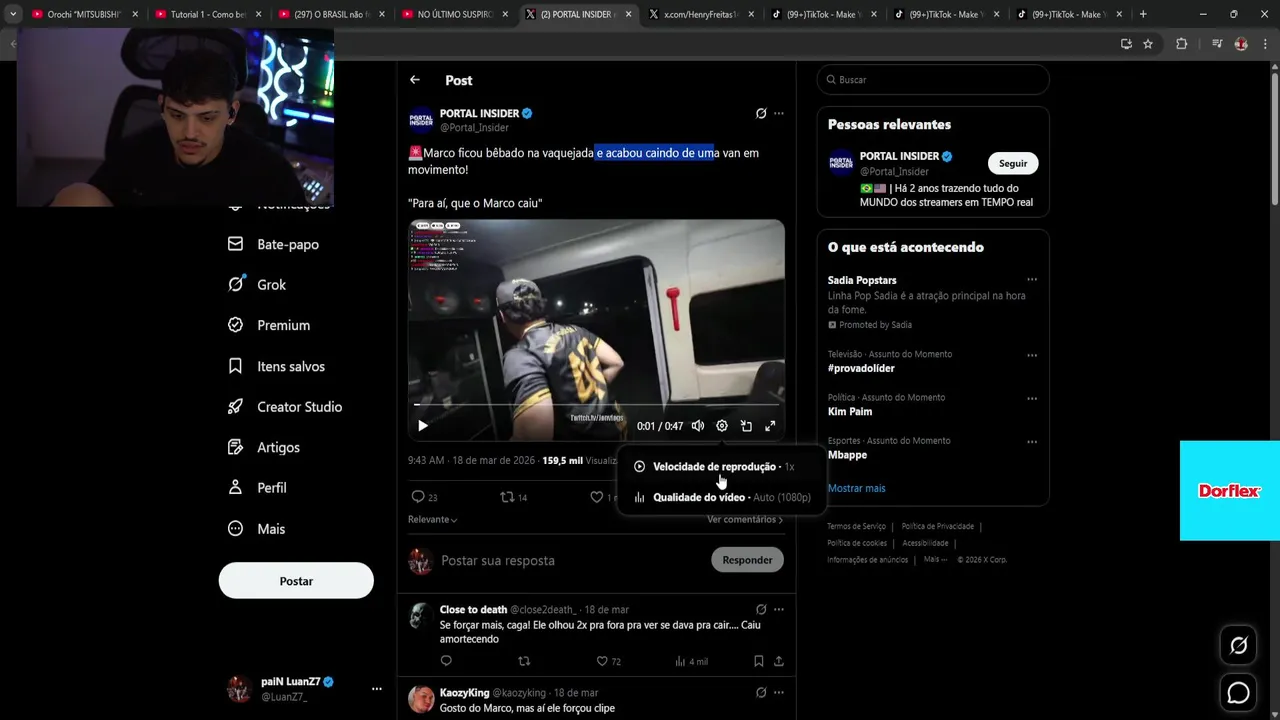View analytics 4 mil on comment
This screenshot has height=720, width=1280.
coord(691,661)
